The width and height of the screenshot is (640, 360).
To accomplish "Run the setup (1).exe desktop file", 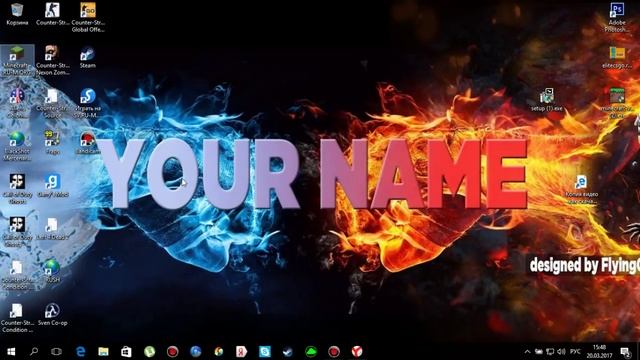I will coord(547,100).
